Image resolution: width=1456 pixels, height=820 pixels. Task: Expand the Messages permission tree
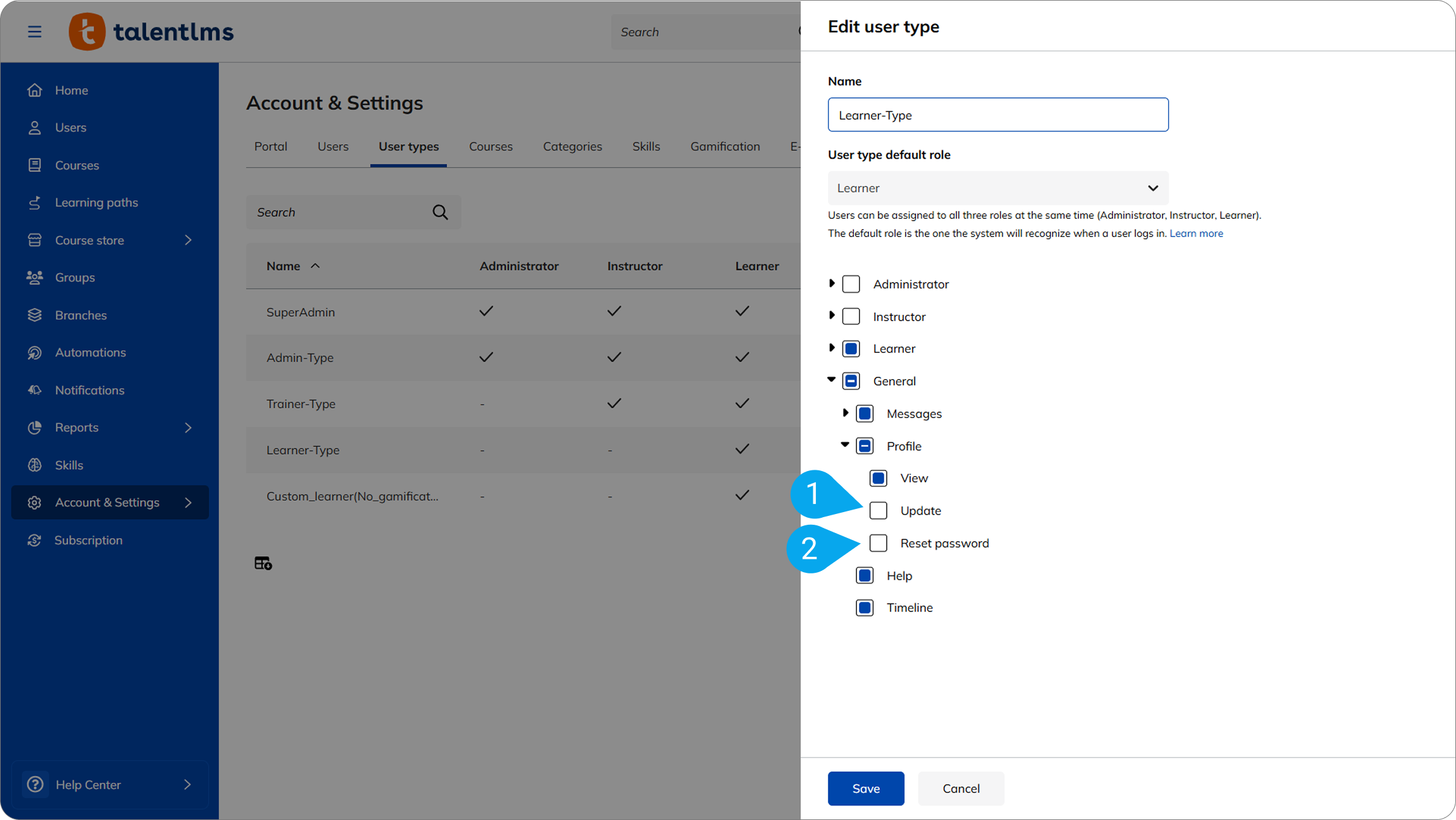846,413
